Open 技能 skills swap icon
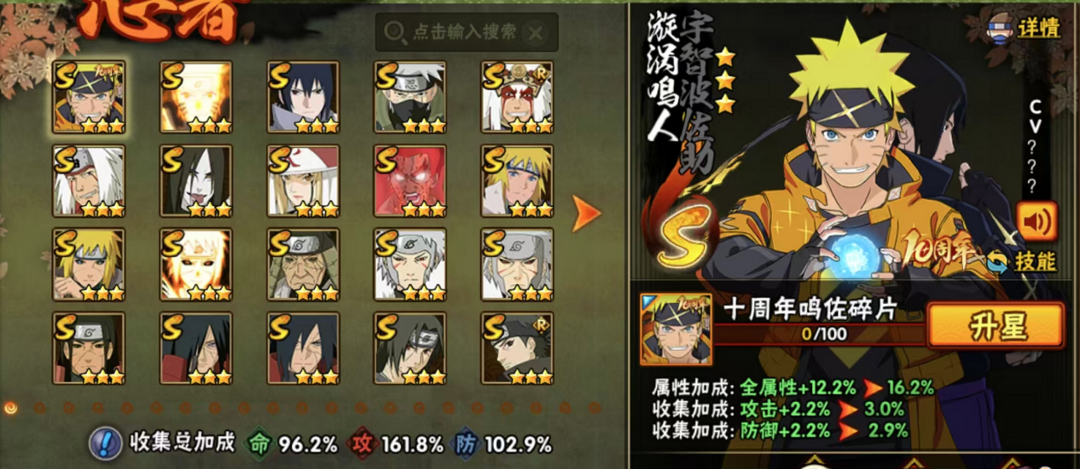Image resolution: width=1080 pixels, height=469 pixels. (x=1022, y=261)
